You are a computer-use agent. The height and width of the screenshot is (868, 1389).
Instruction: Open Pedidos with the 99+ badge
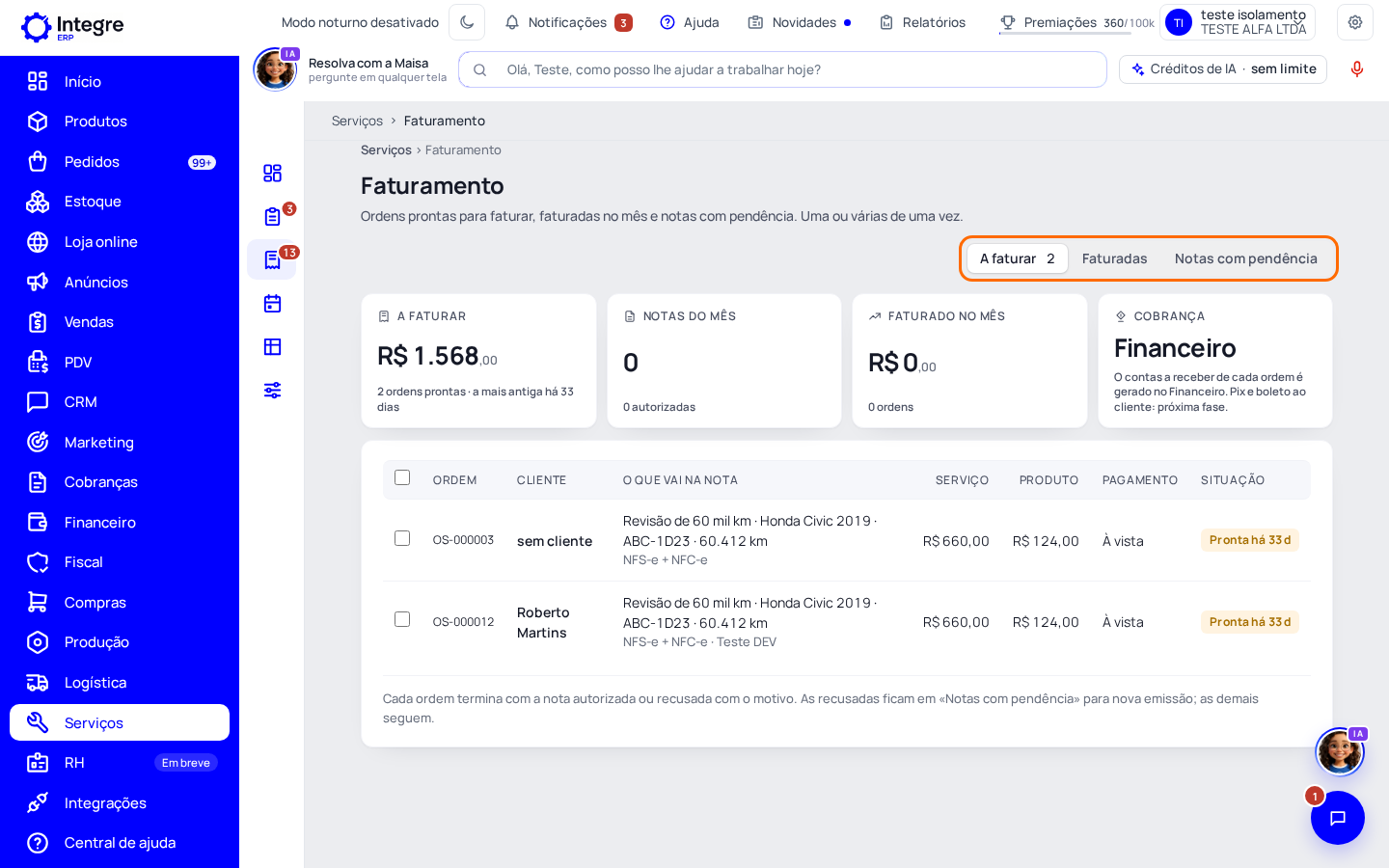[x=120, y=162]
